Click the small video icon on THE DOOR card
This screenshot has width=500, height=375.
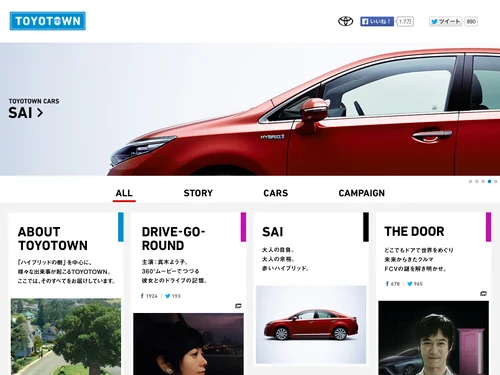point(483,294)
